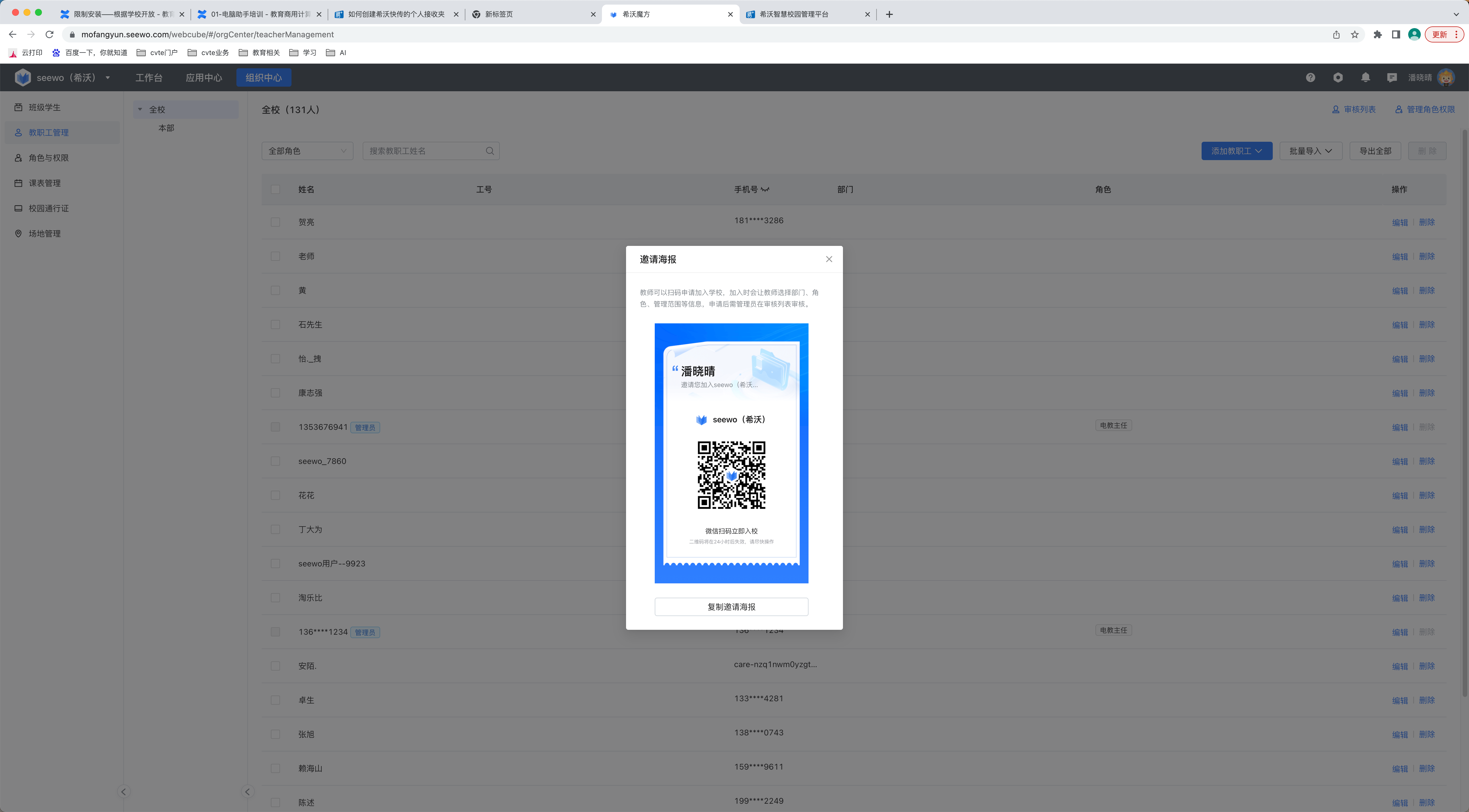This screenshot has width=1469, height=812.
Task: Tick the checkbox for 石先生
Action: 275,325
